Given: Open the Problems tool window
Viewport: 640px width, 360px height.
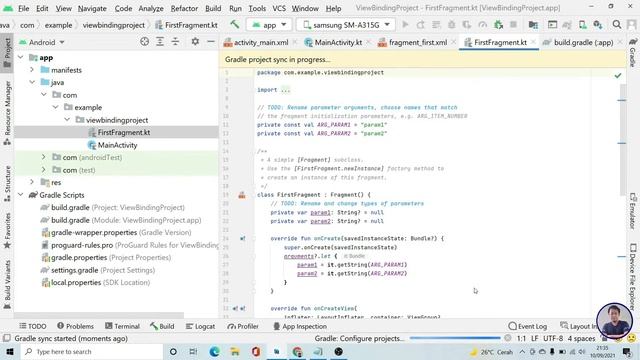Looking at the screenshot, I should (x=76, y=326).
